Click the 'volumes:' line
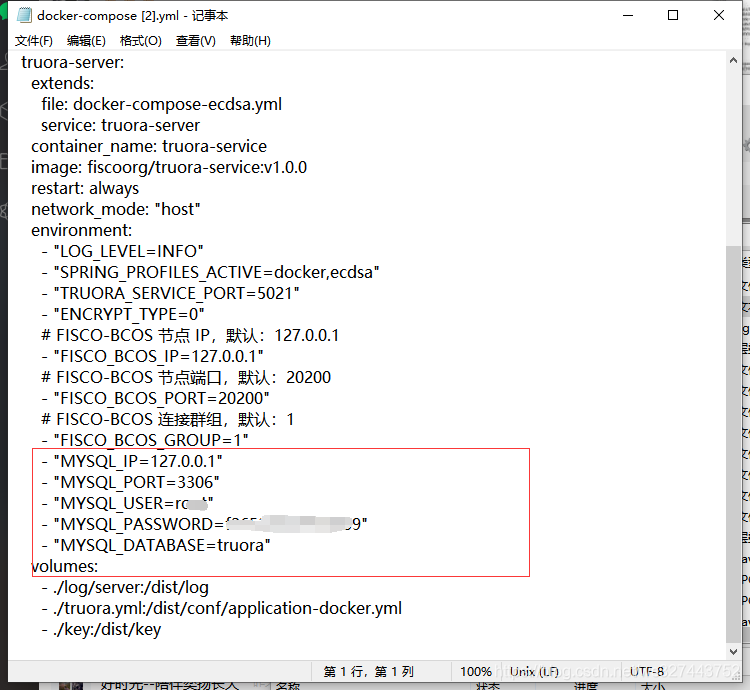Viewport: 750px width, 690px height. [65, 567]
